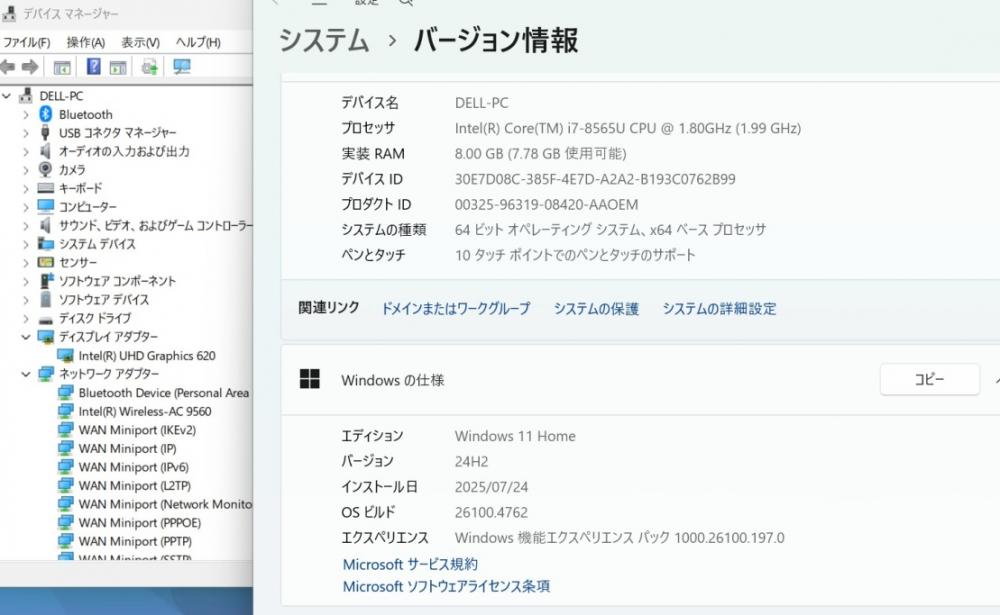Select the コンピューター label in the tree
This screenshot has height=615, width=1000.
coord(88,207)
